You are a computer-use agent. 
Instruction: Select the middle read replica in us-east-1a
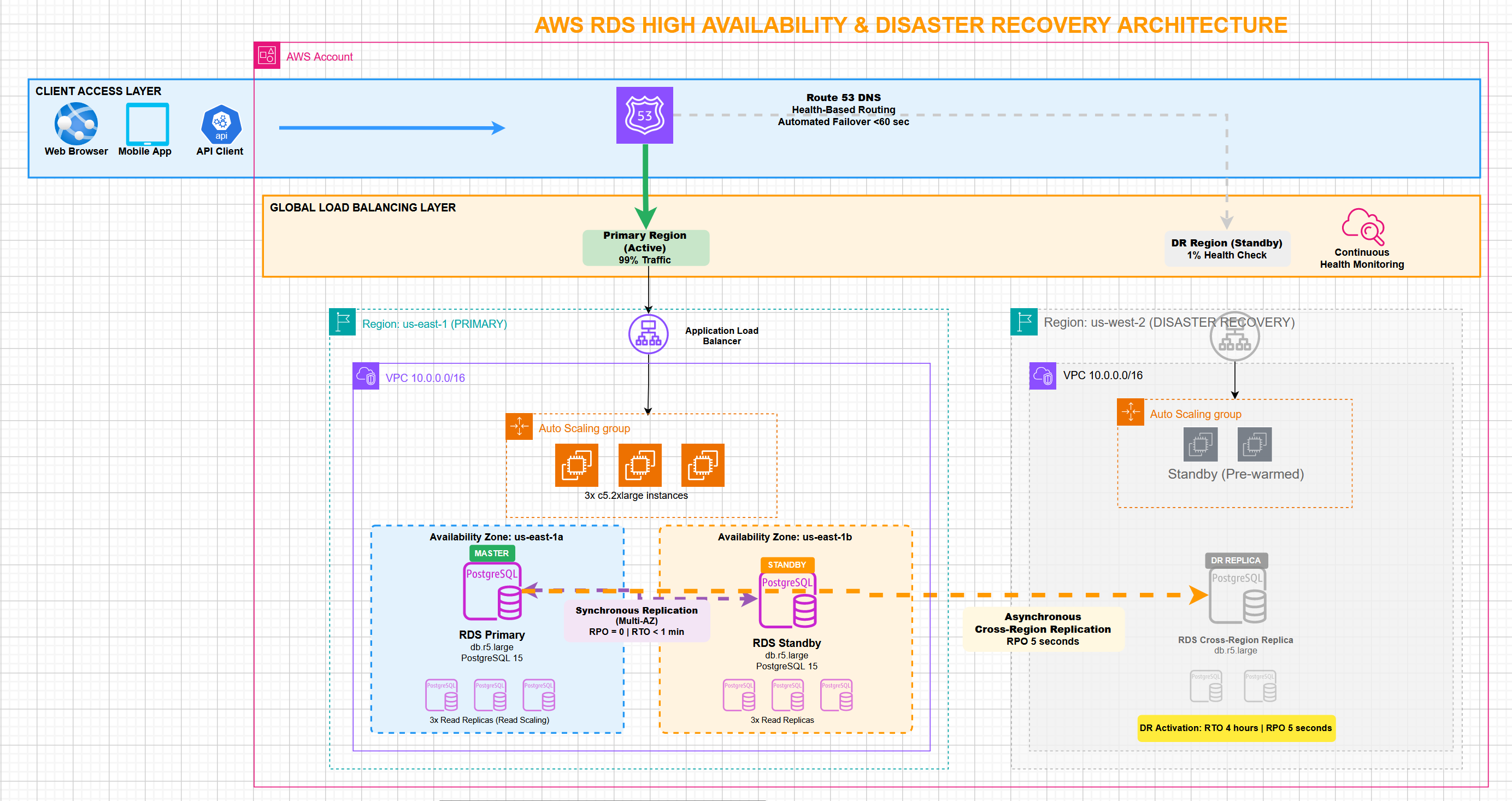pos(490,695)
